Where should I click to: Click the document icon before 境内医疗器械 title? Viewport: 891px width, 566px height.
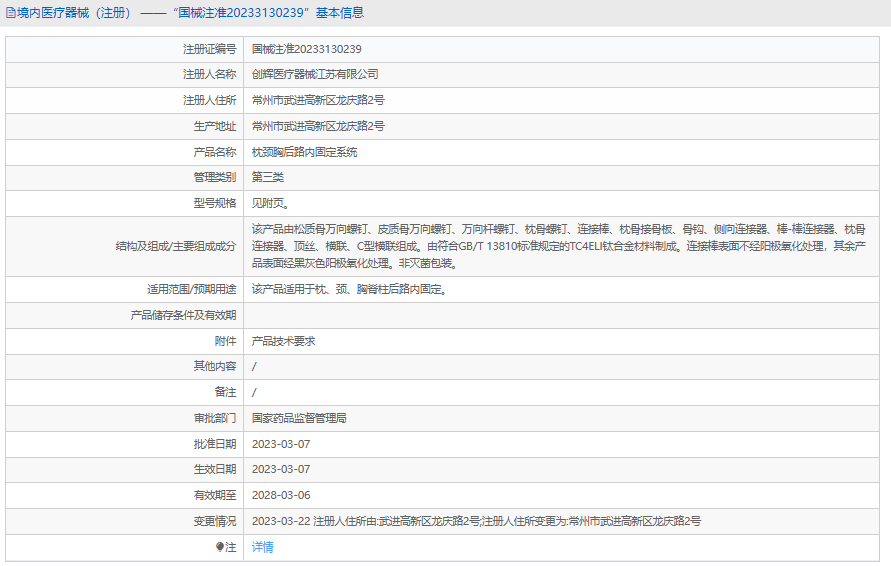pos(11,13)
